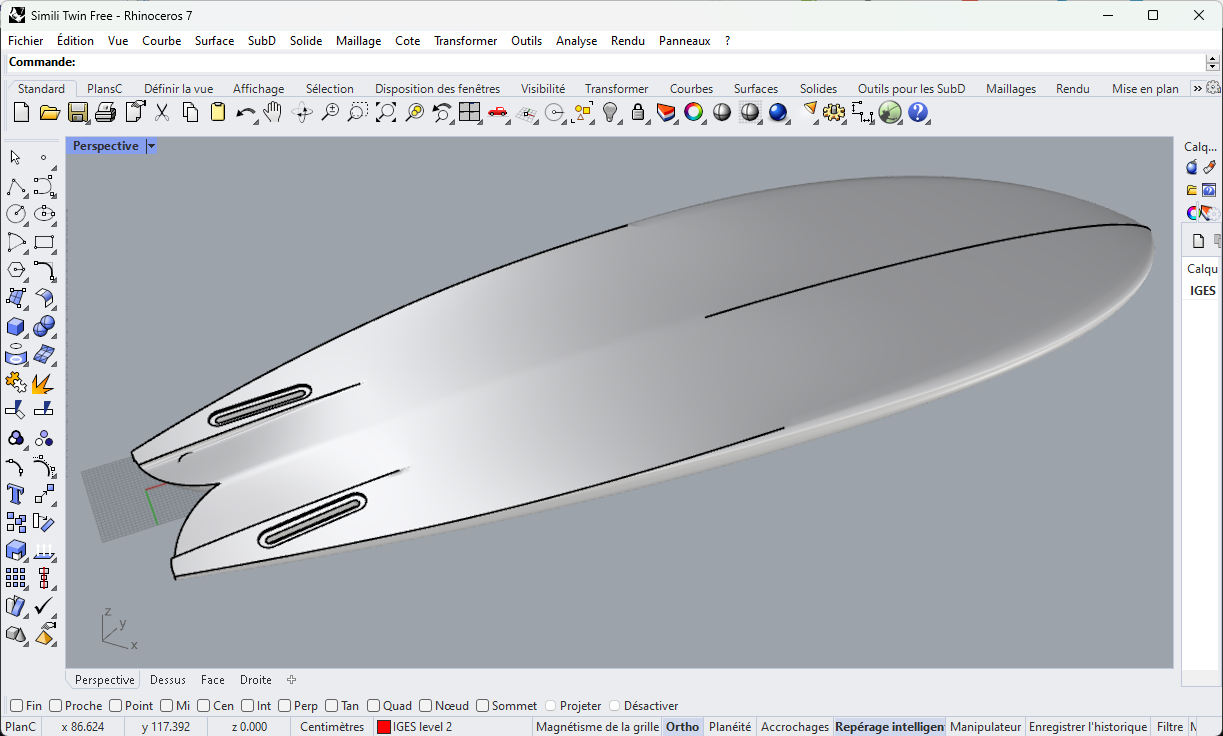Click the padlock Lock objects icon
This screenshot has width=1223, height=736.
pyautogui.click(x=638, y=113)
